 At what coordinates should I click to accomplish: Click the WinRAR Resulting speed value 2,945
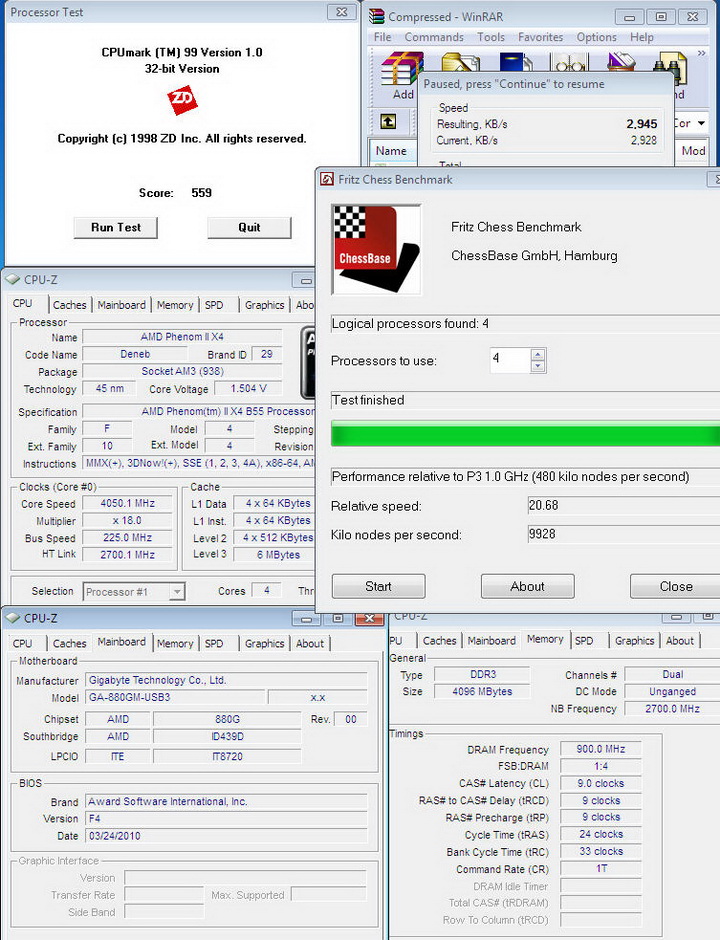click(641, 123)
